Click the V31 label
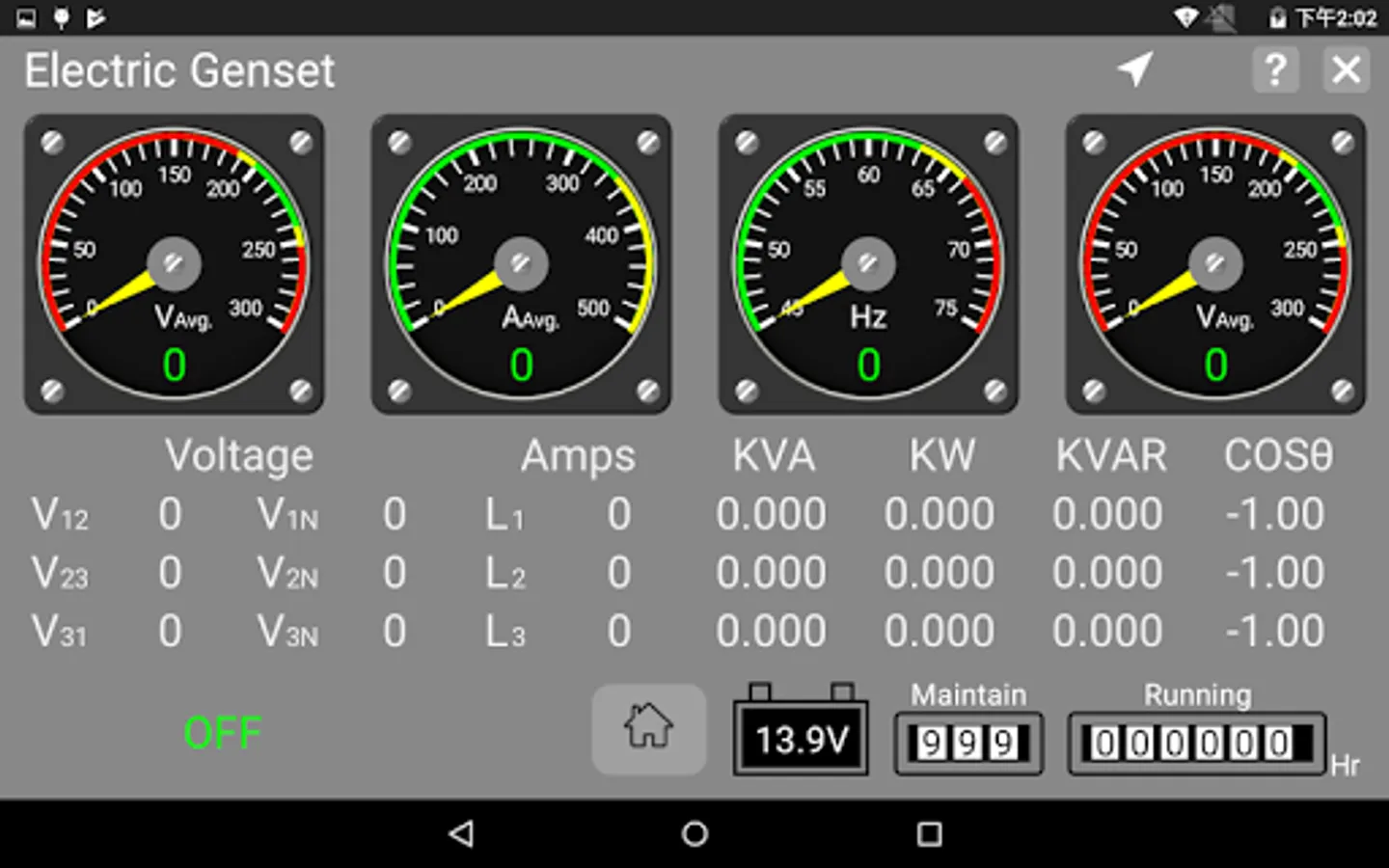The height and width of the screenshot is (868, 1389). pyautogui.click(x=60, y=633)
